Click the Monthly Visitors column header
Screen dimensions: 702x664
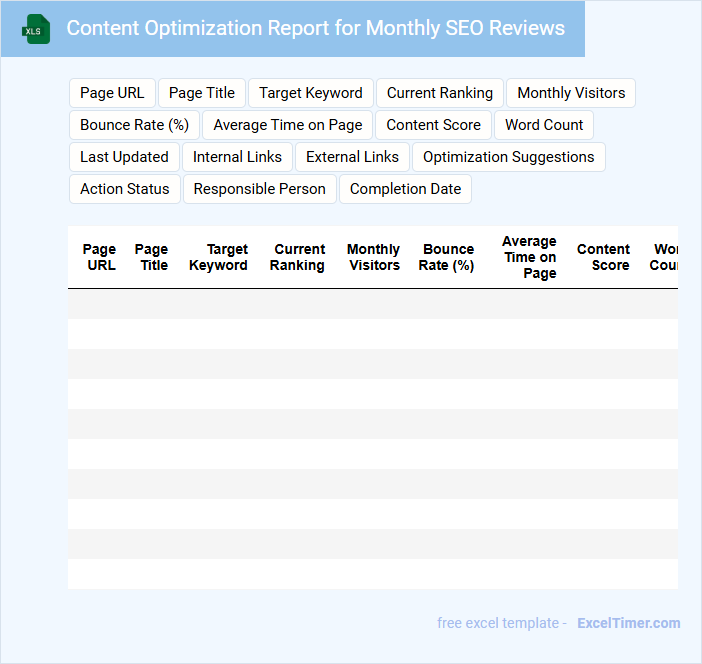(x=373, y=258)
